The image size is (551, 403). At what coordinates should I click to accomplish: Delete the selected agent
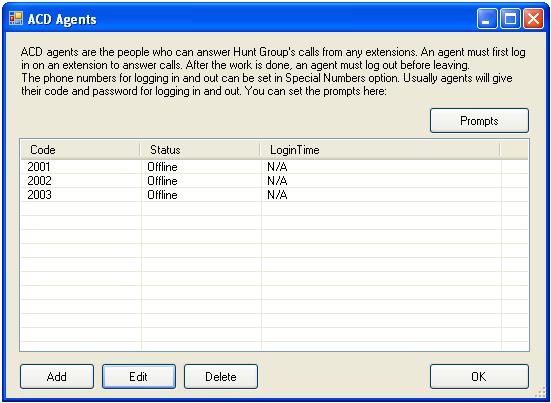tap(221, 376)
